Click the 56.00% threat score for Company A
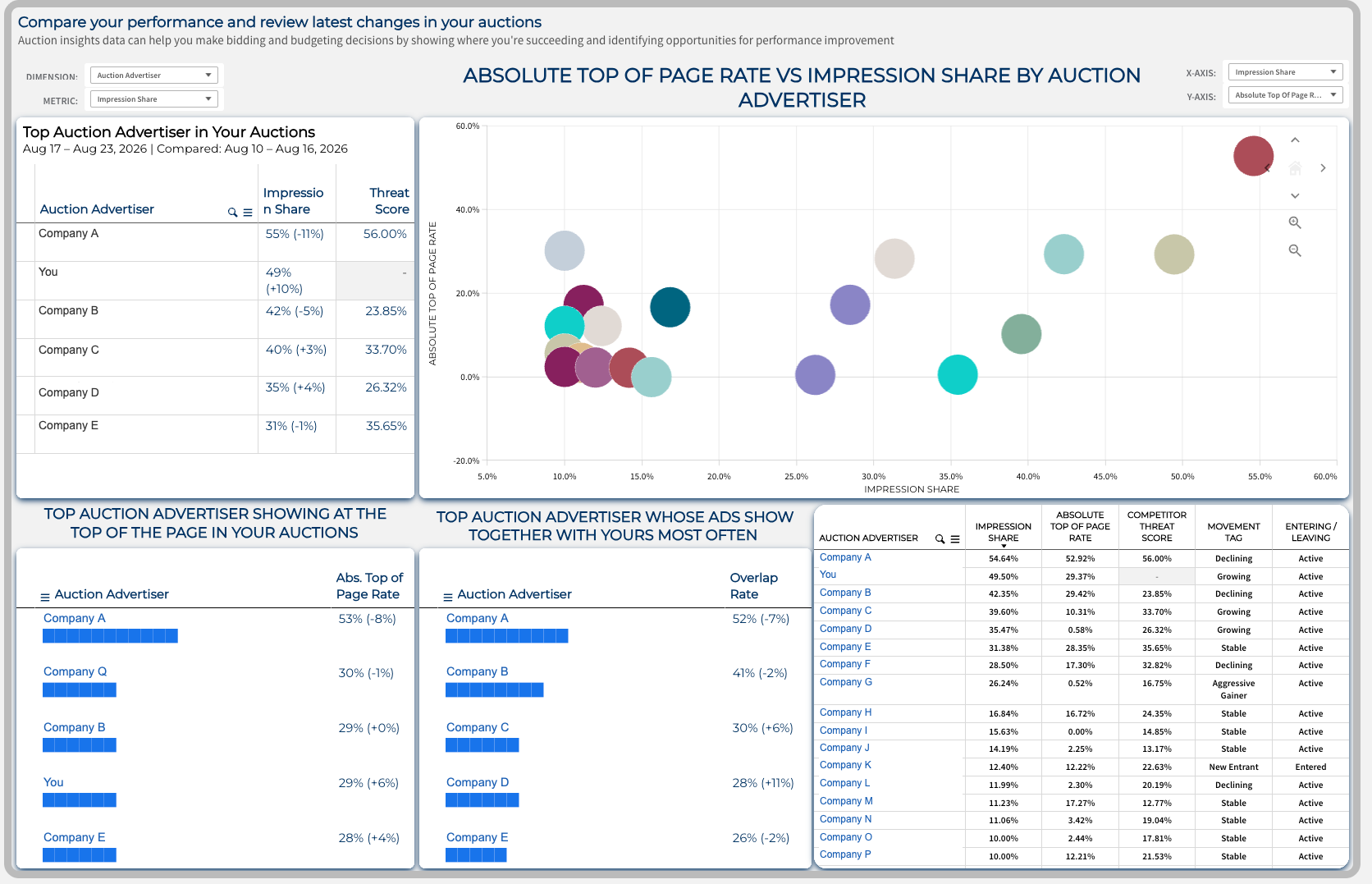Image resolution: width=1372 pixels, height=884 pixels. click(x=385, y=234)
